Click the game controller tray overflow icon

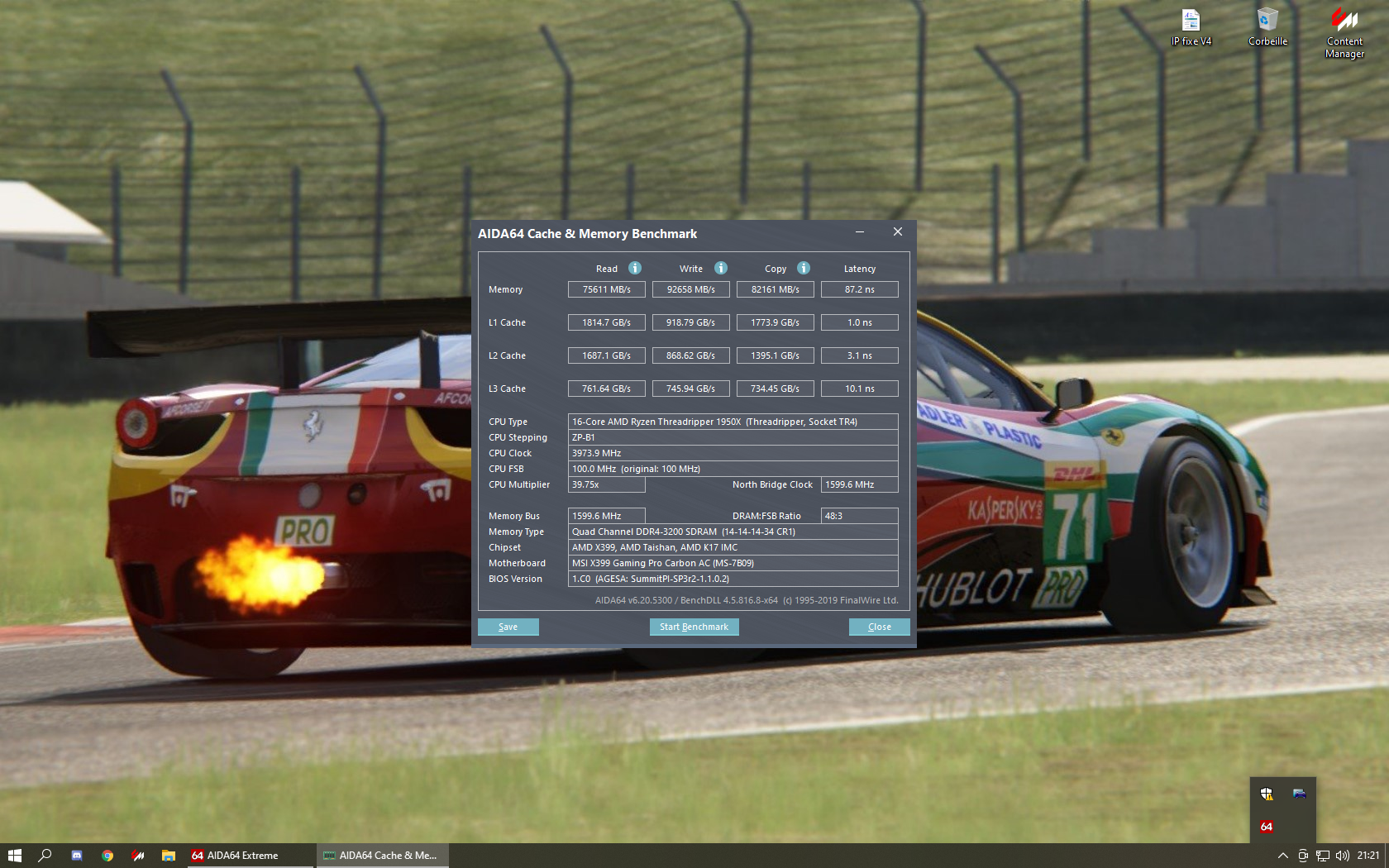pos(1300,794)
